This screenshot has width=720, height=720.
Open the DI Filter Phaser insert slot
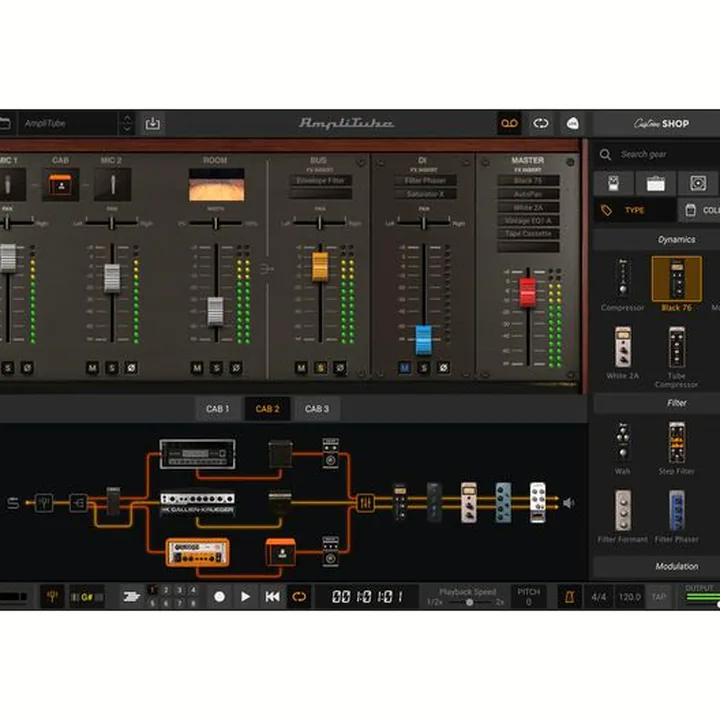pos(425,180)
